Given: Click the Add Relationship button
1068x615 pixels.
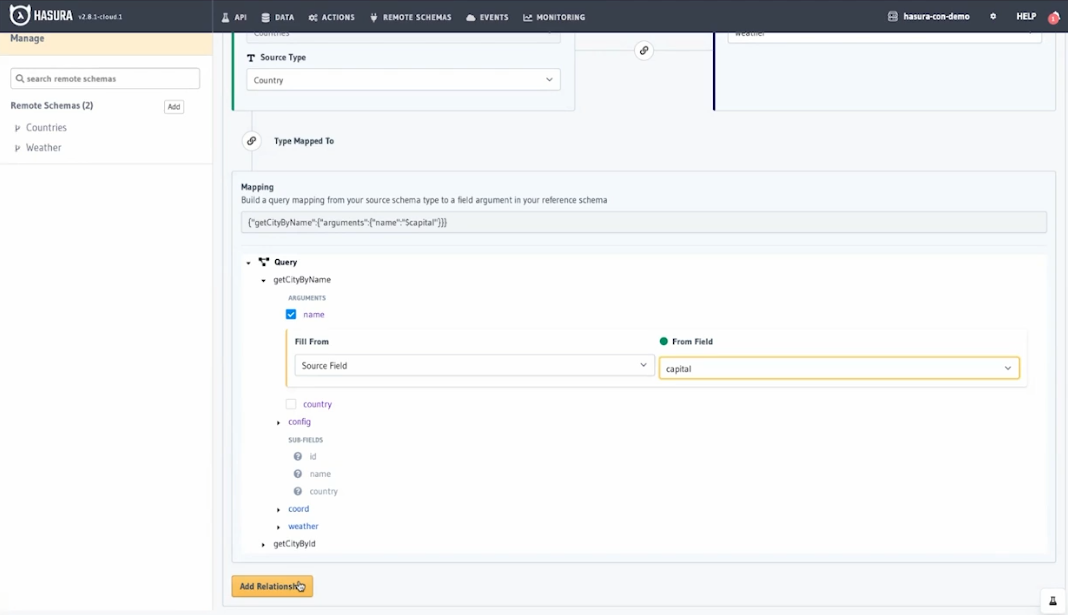Looking at the screenshot, I should click(272, 586).
